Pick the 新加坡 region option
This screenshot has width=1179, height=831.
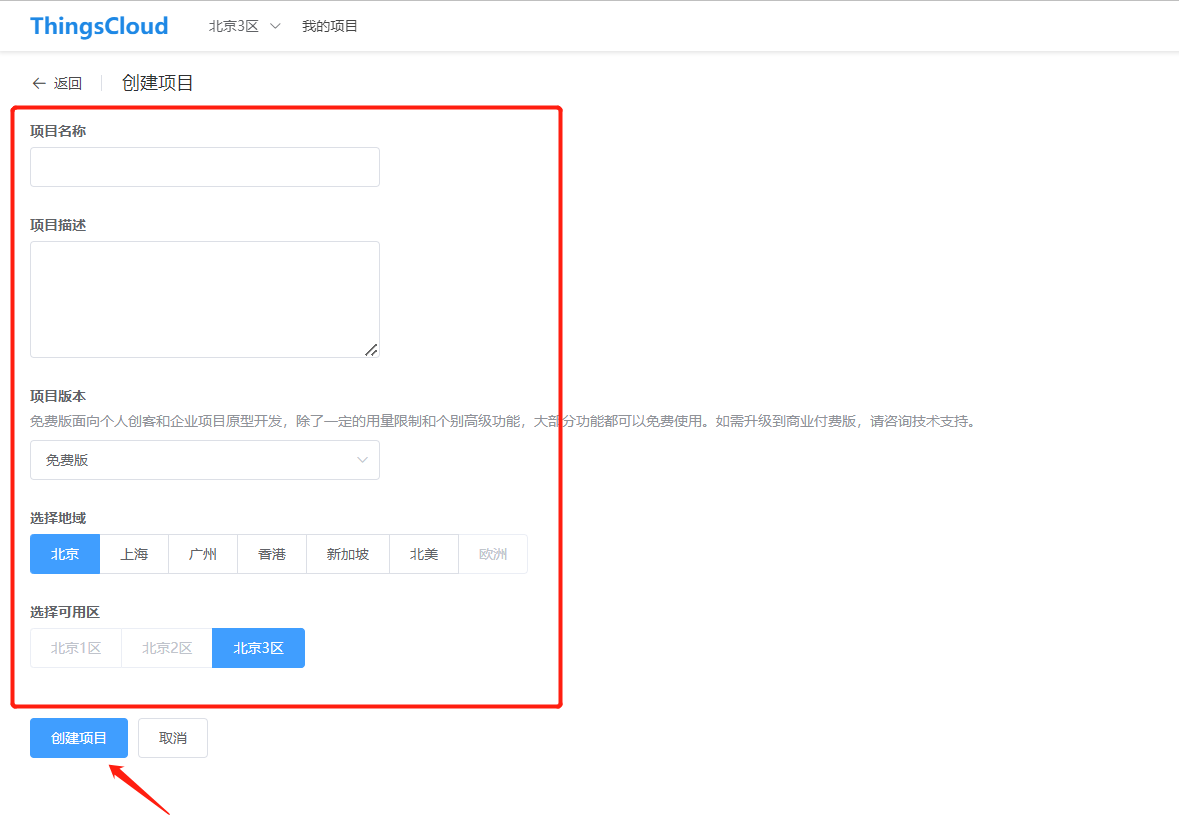(x=348, y=554)
